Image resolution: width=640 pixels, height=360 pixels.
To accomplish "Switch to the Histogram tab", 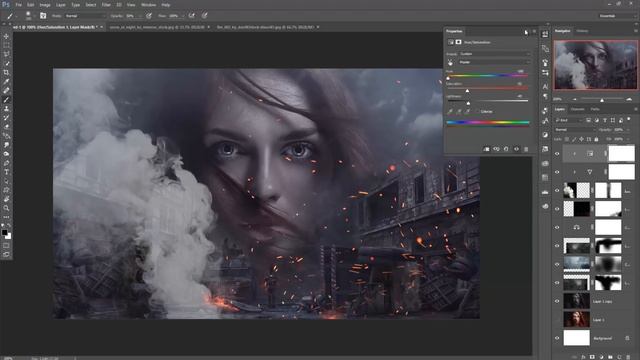I will [x=582, y=31].
